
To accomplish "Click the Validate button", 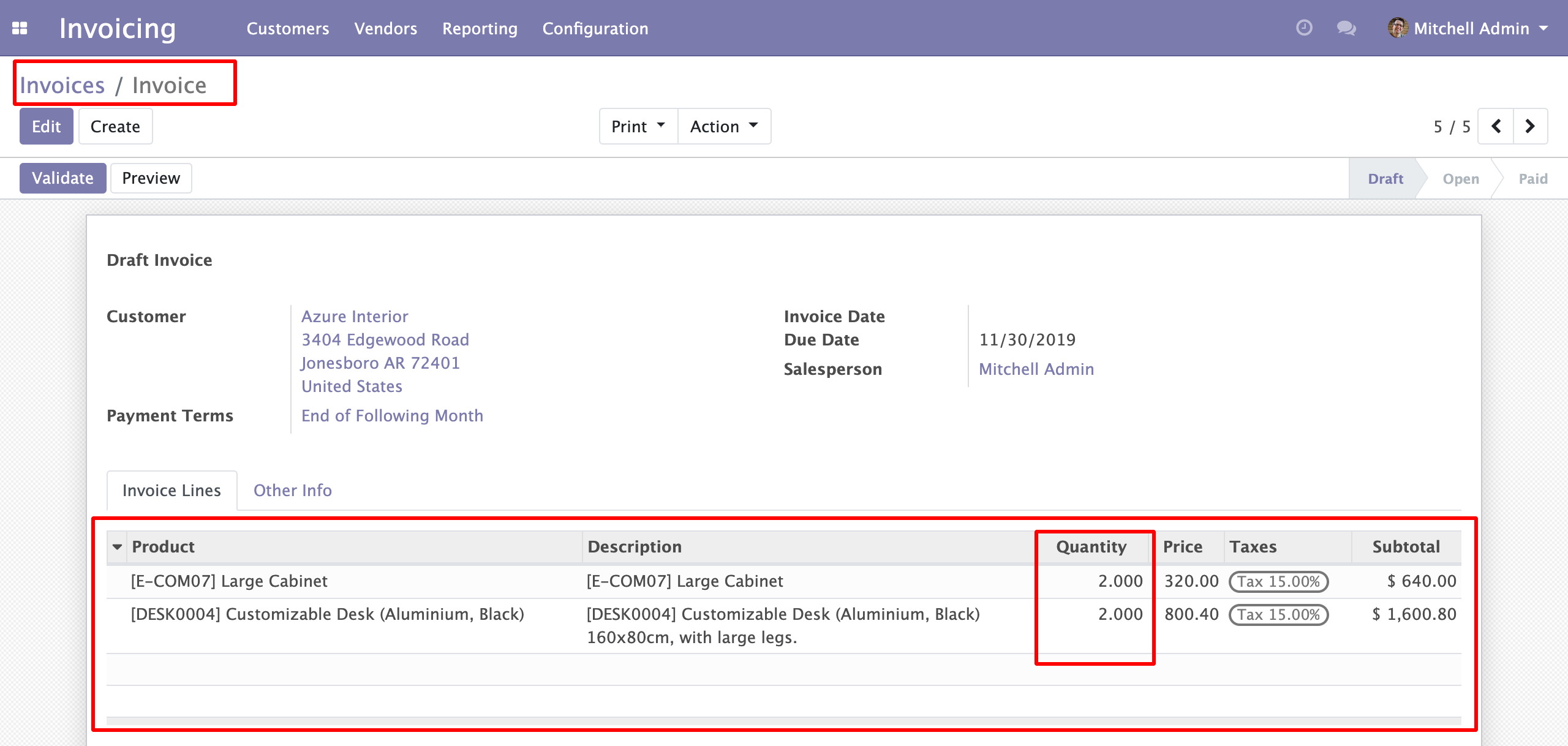I will click(62, 178).
